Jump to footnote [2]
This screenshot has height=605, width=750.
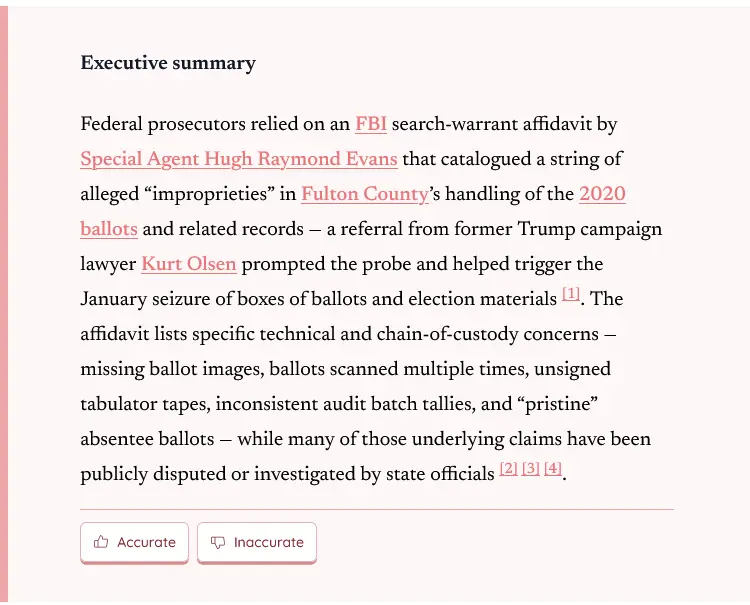[509, 469]
